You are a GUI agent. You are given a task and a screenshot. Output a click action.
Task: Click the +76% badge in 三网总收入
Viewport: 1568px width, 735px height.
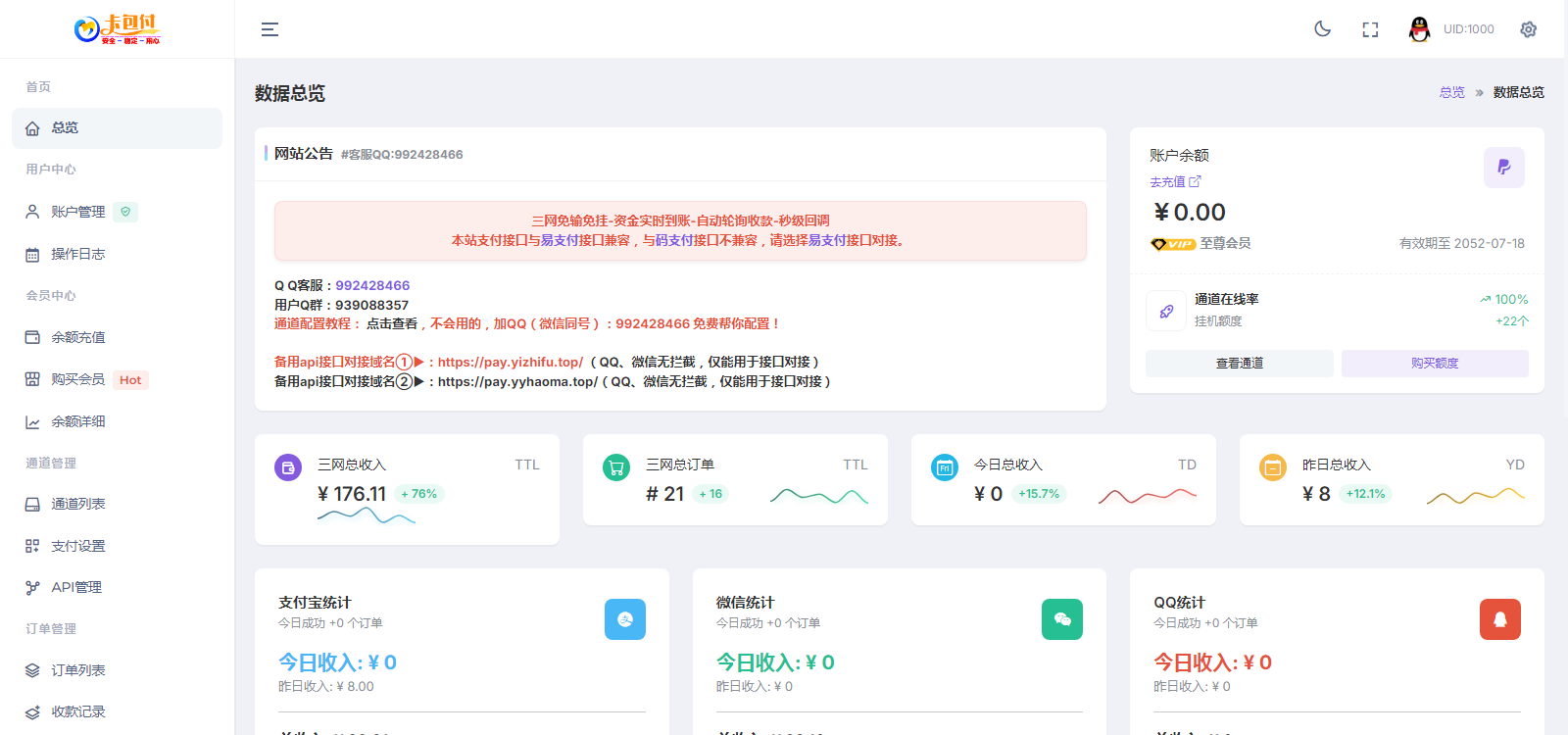pos(419,494)
